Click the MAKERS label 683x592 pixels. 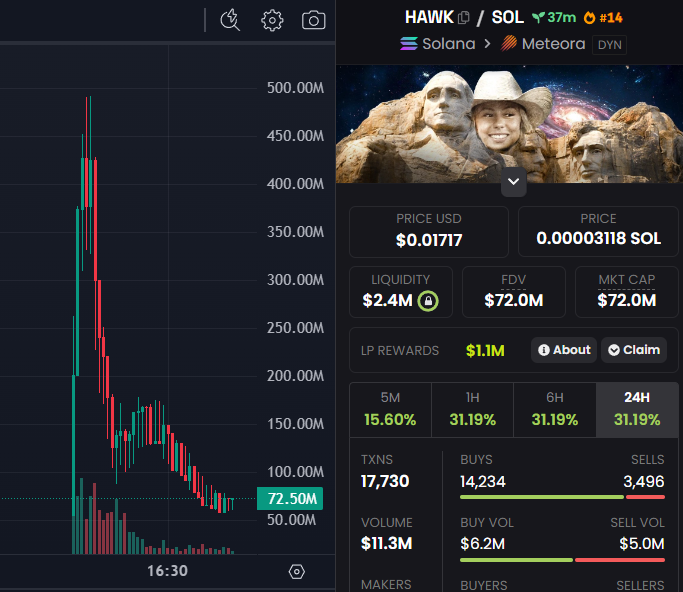[386, 585]
